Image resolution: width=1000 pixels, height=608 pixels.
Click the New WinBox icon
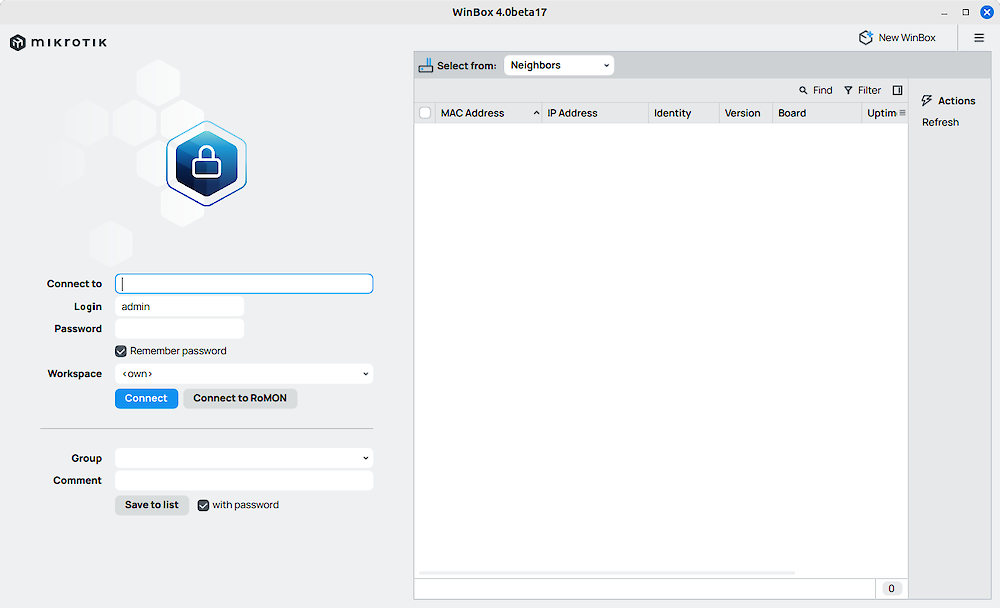pos(865,38)
